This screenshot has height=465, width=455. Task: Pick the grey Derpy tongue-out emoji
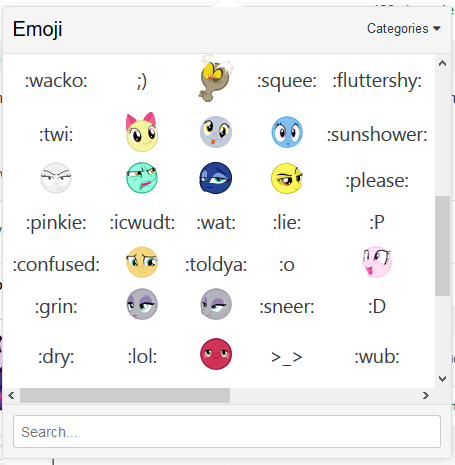pos(216,132)
